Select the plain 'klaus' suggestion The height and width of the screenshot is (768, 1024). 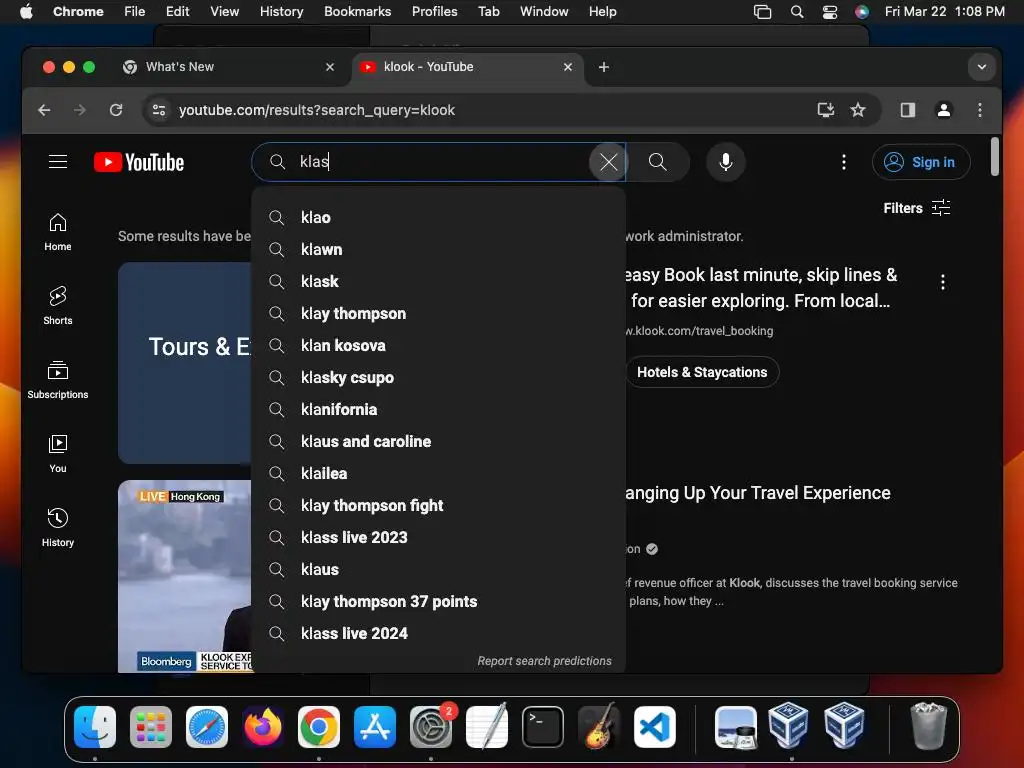click(x=438, y=569)
